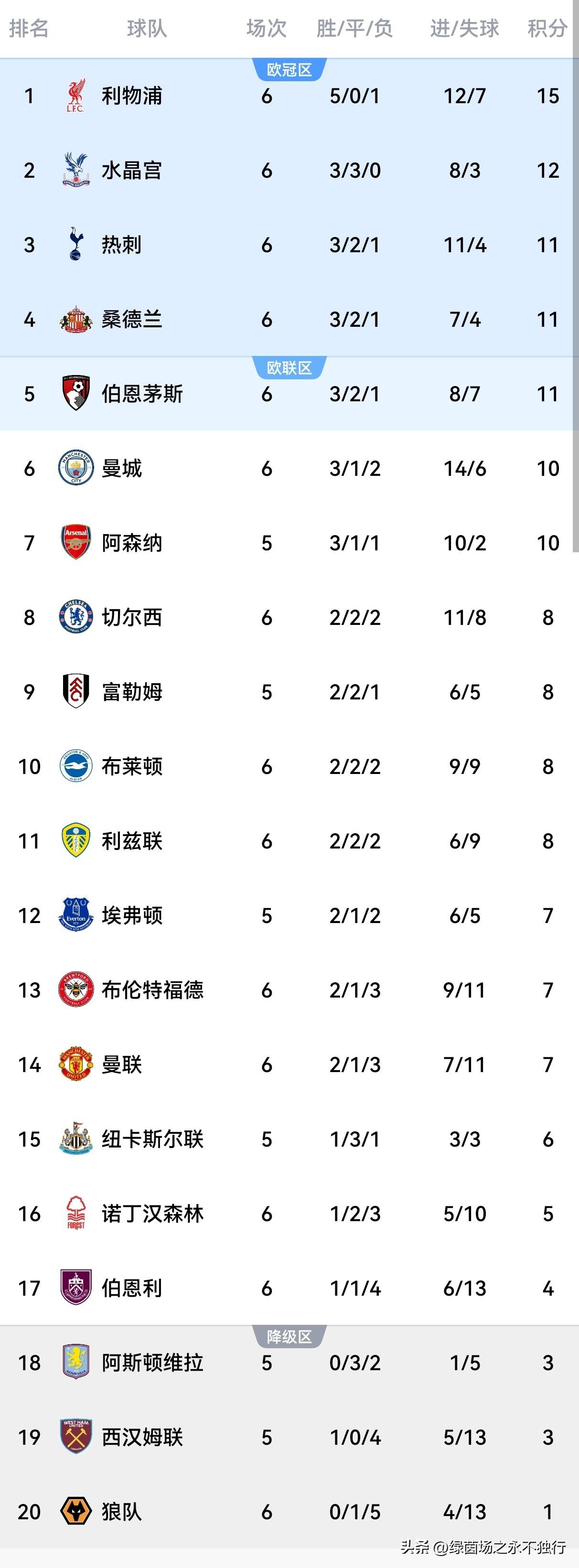The image size is (579, 1568).
Task: Click the Liverpool club crest
Action: pos(75,96)
